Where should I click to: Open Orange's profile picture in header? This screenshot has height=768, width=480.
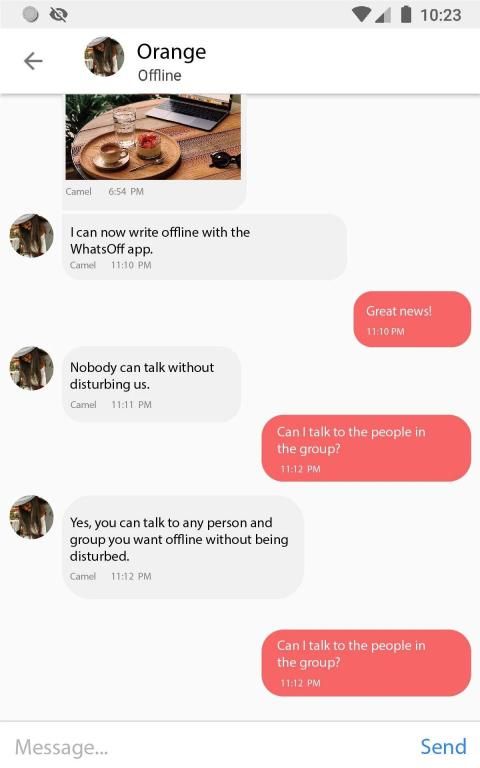coord(104,56)
